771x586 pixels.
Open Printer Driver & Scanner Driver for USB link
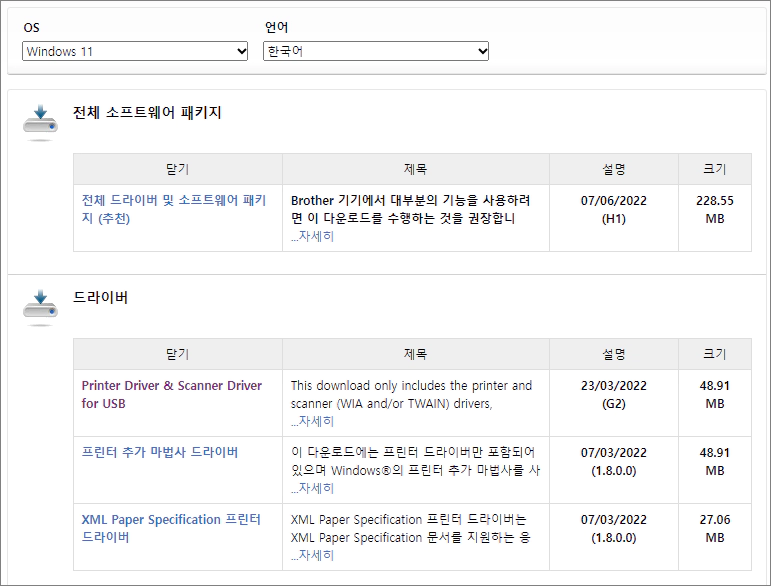coord(172,394)
